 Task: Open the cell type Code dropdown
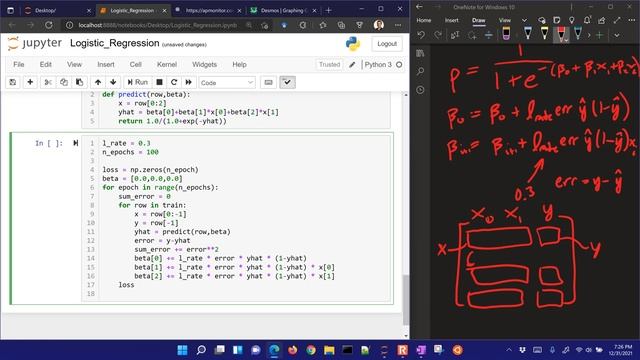click(227, 82)
